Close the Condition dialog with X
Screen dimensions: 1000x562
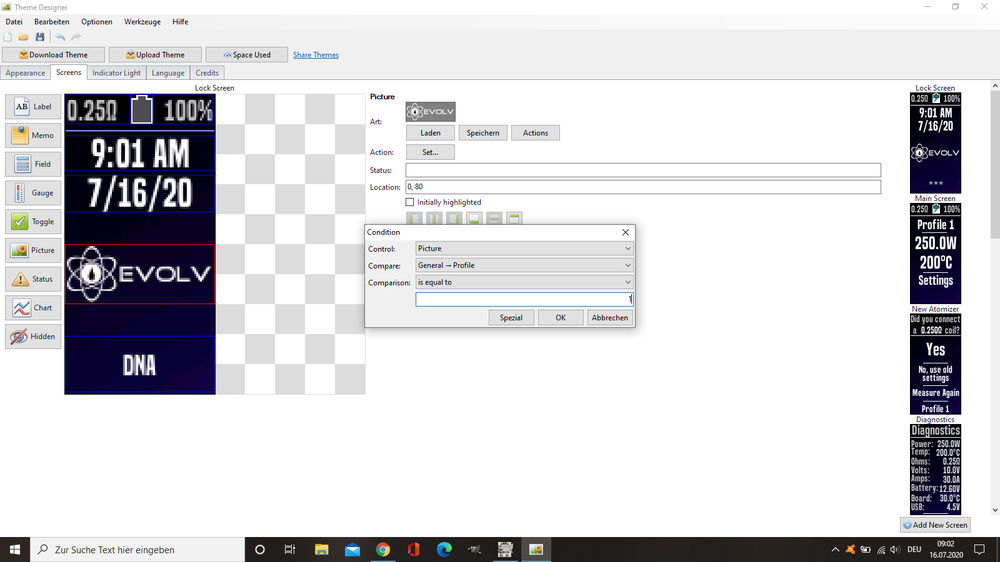626,232
